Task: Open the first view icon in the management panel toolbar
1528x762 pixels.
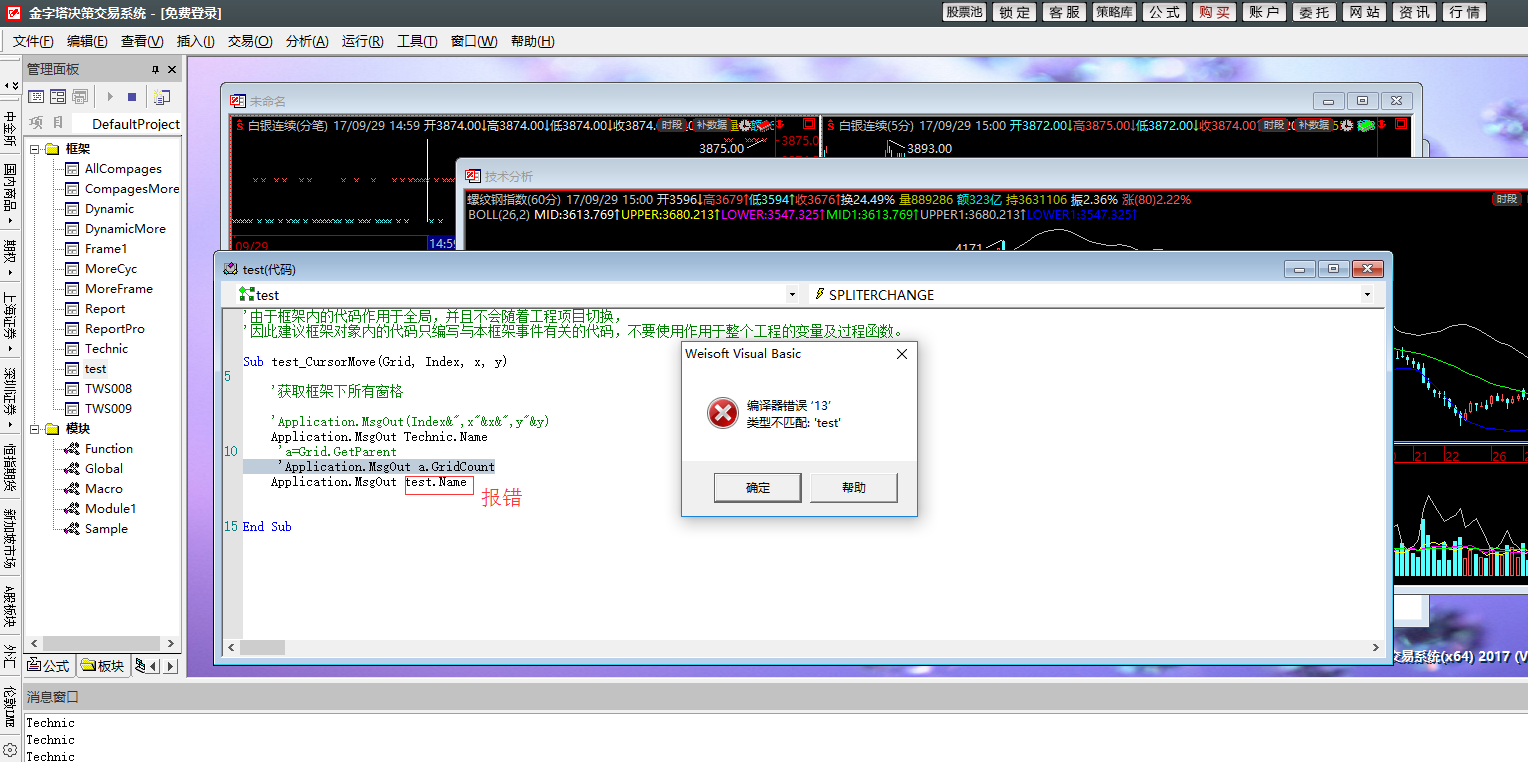Action: tap(36, 97)
